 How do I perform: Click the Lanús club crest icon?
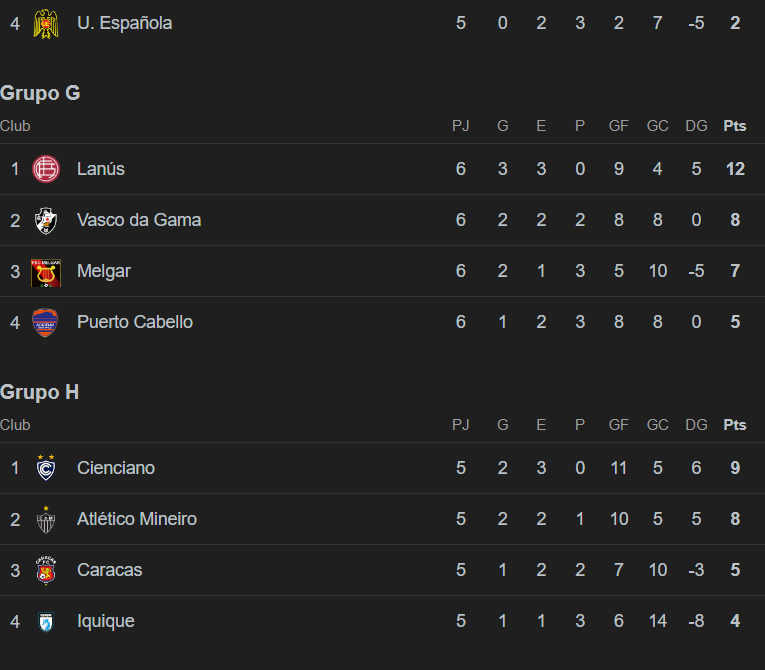(x=46, y=169)
